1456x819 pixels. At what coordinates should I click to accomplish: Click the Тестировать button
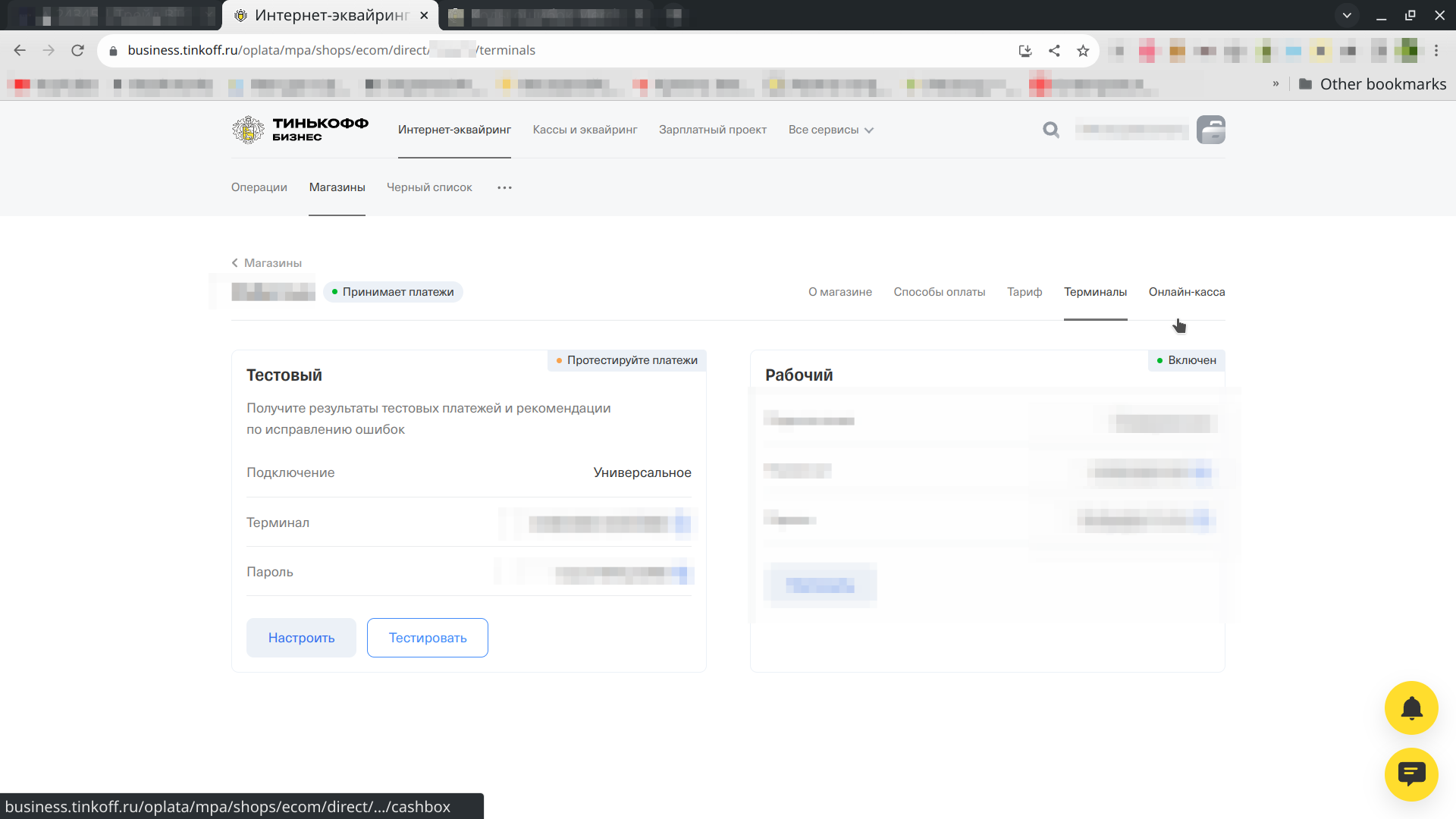[428, 638]
